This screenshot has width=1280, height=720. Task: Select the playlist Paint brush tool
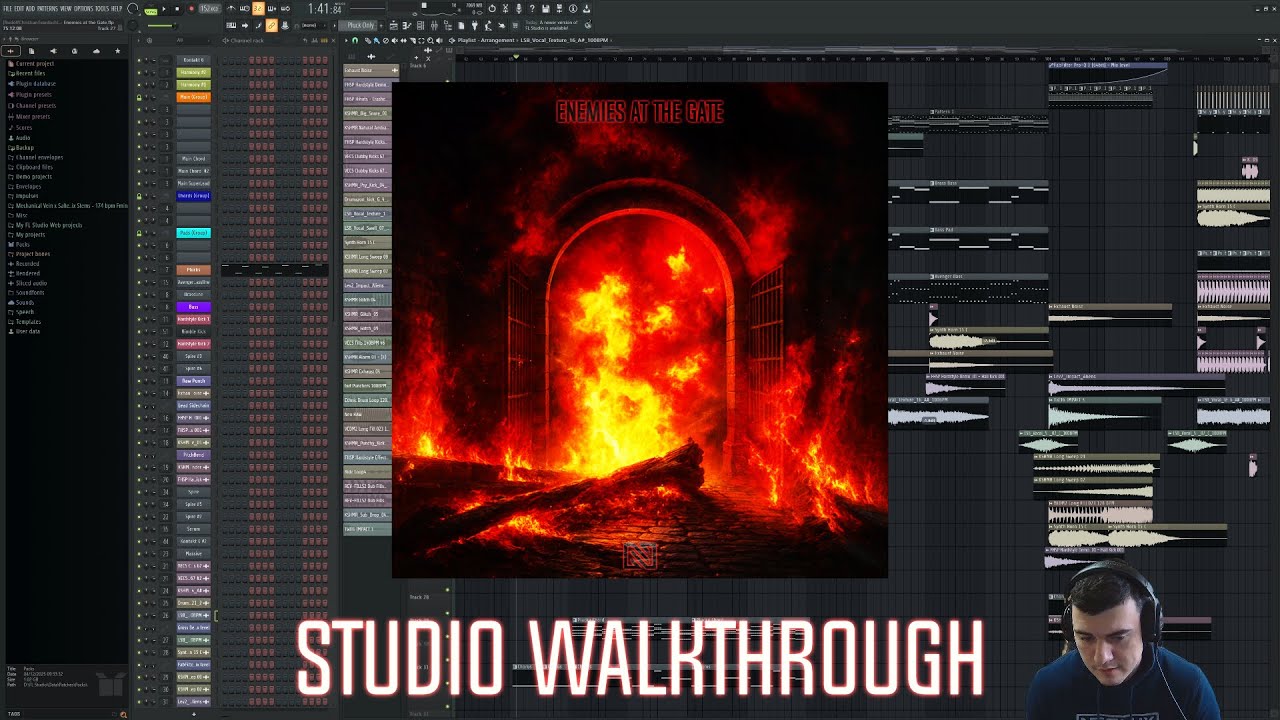pyautogui.click(x=376, y=40)
